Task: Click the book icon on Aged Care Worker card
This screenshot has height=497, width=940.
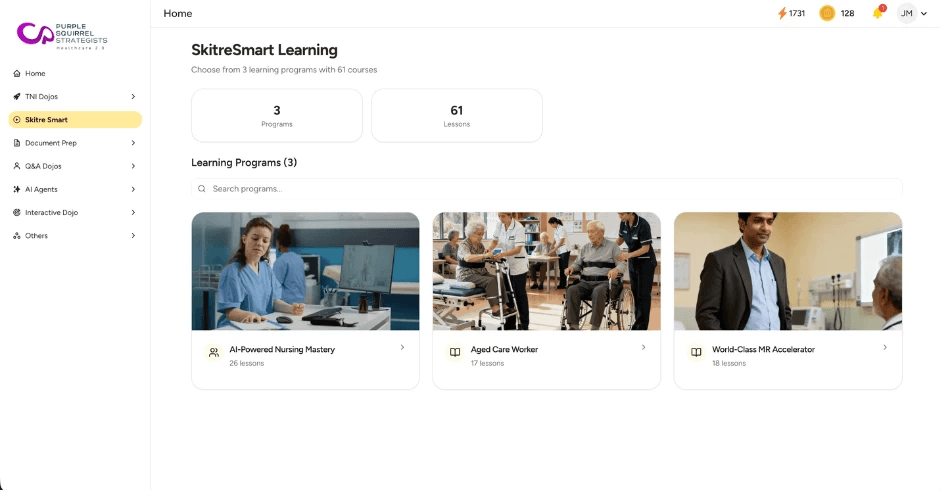Action: point(455,353)
